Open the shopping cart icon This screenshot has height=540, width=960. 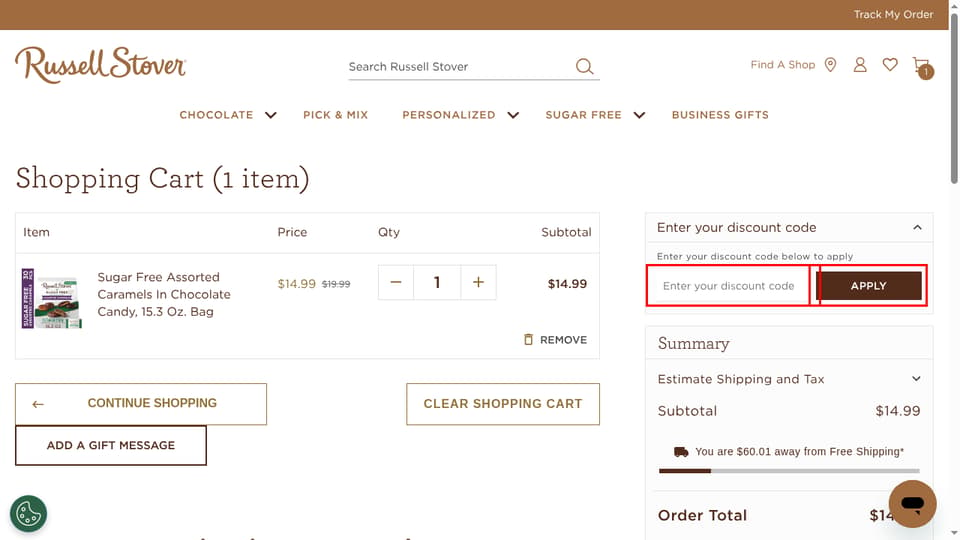point(922,66)
